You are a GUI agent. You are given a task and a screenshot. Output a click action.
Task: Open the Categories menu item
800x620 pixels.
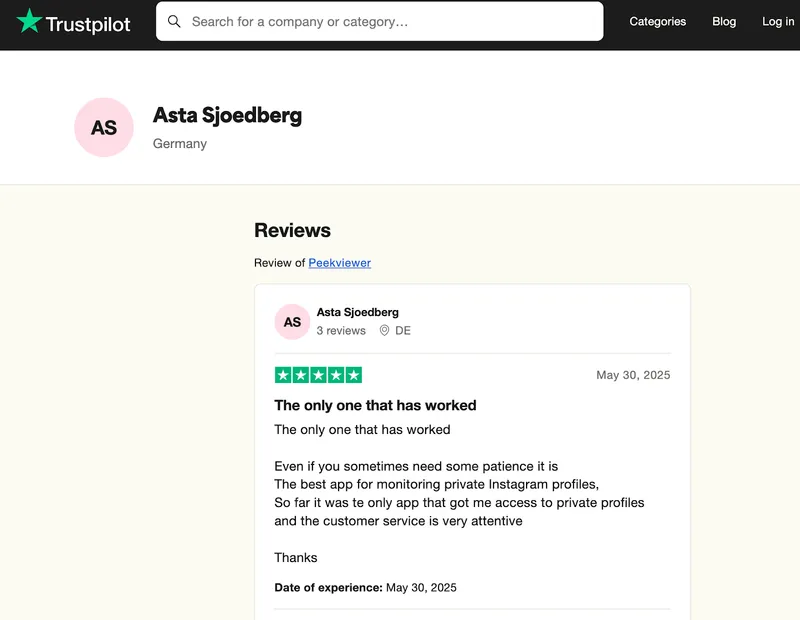[657, 21]
